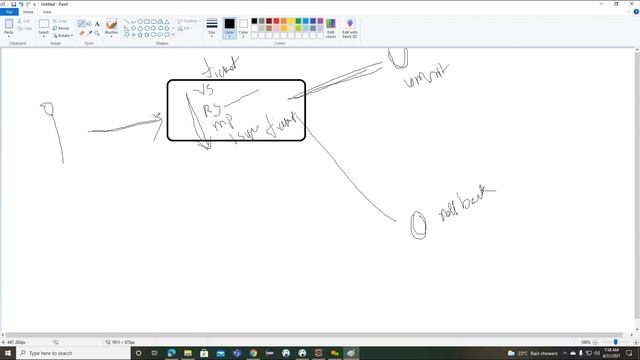Open Google Chrome from taskbar
The image size is (640, 360).
click(x=253, y=353)
